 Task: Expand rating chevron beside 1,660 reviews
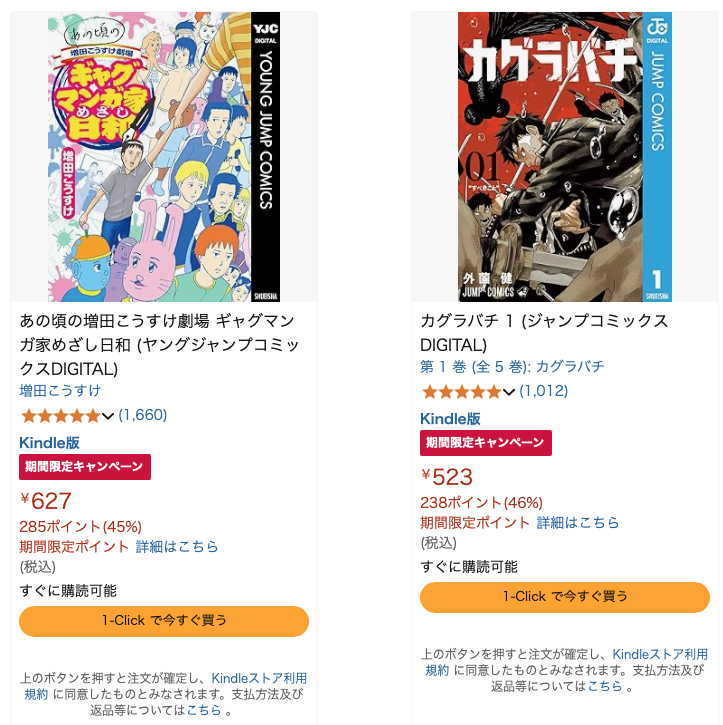108,416
